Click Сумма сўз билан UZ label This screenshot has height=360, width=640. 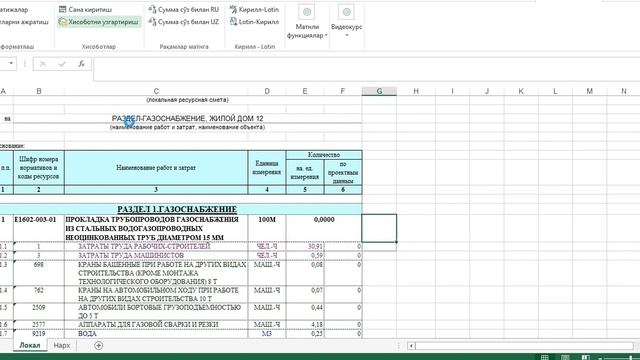(x=188, y=22)
